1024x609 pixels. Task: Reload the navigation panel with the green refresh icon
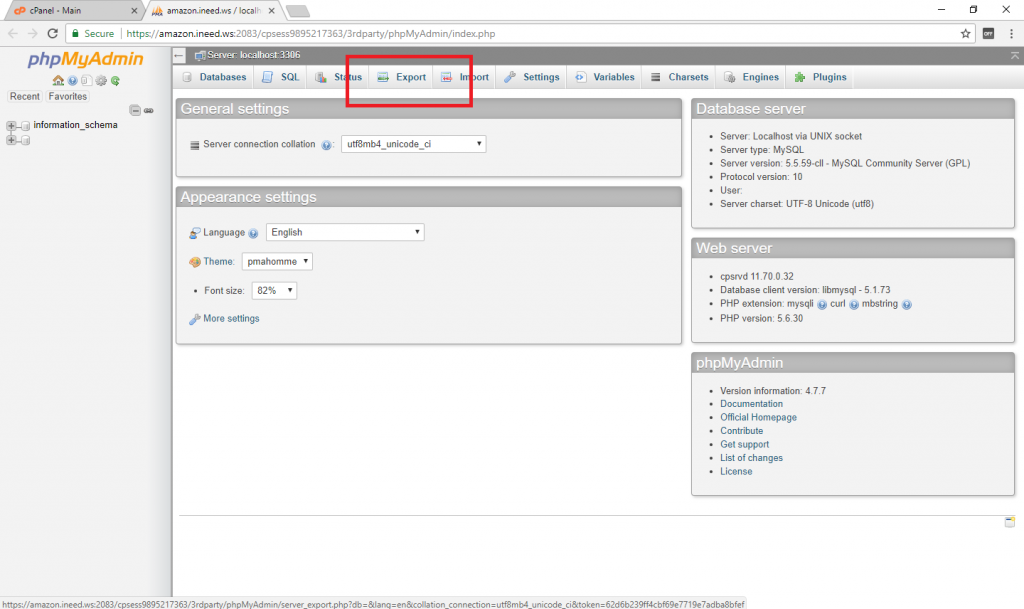tap(114, 80)
